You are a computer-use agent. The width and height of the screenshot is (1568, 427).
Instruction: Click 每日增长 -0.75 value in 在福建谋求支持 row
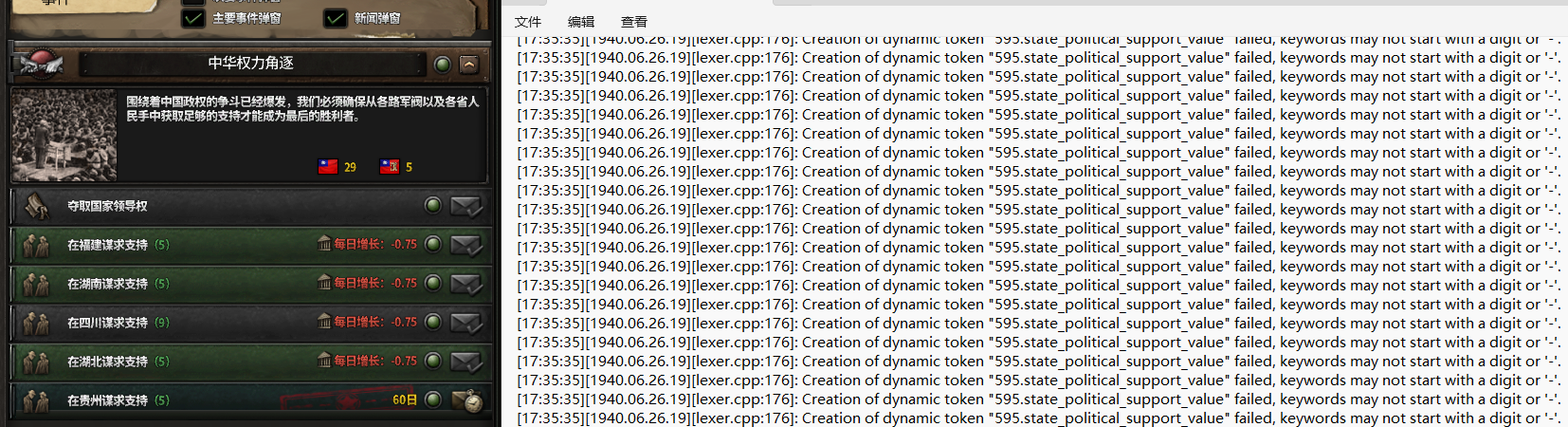pyautogui.click(x=375, y=244)
